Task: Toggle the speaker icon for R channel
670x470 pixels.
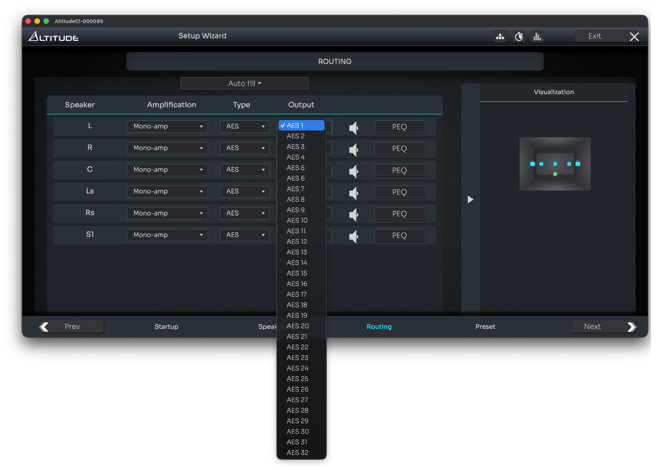Action: tap(353, 149)
